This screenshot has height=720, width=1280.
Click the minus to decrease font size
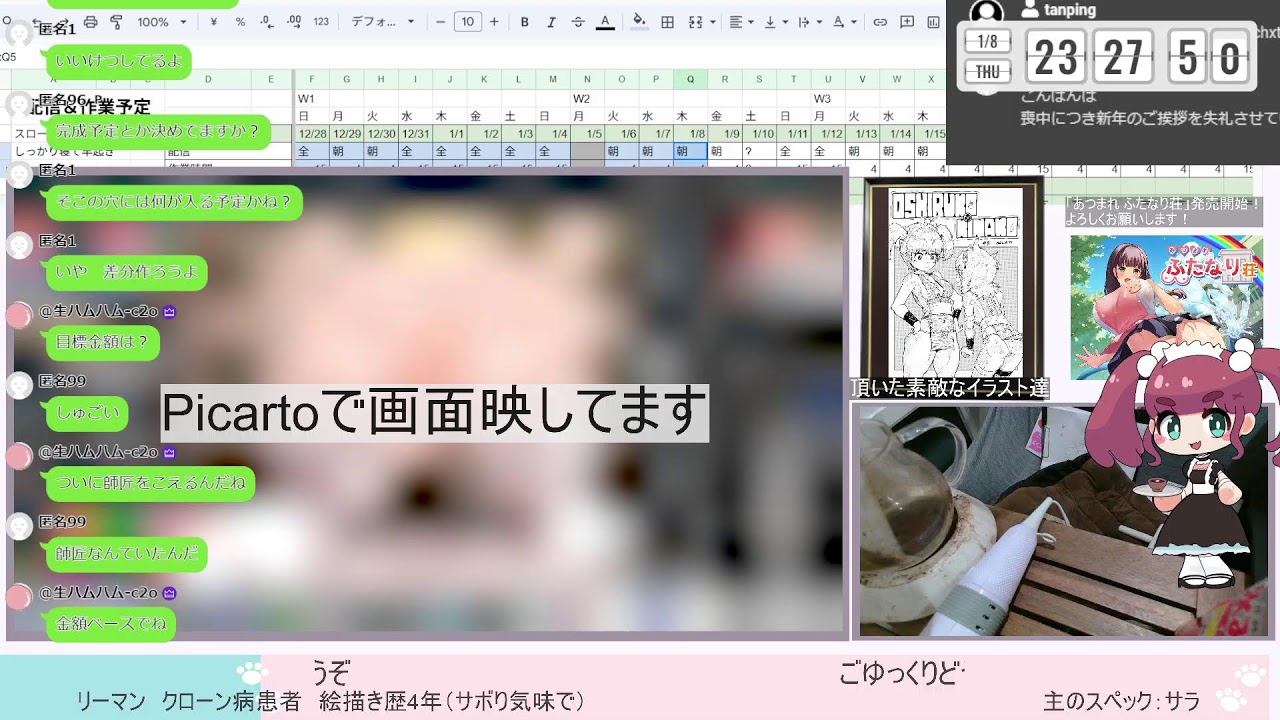[x=441, y=22]
